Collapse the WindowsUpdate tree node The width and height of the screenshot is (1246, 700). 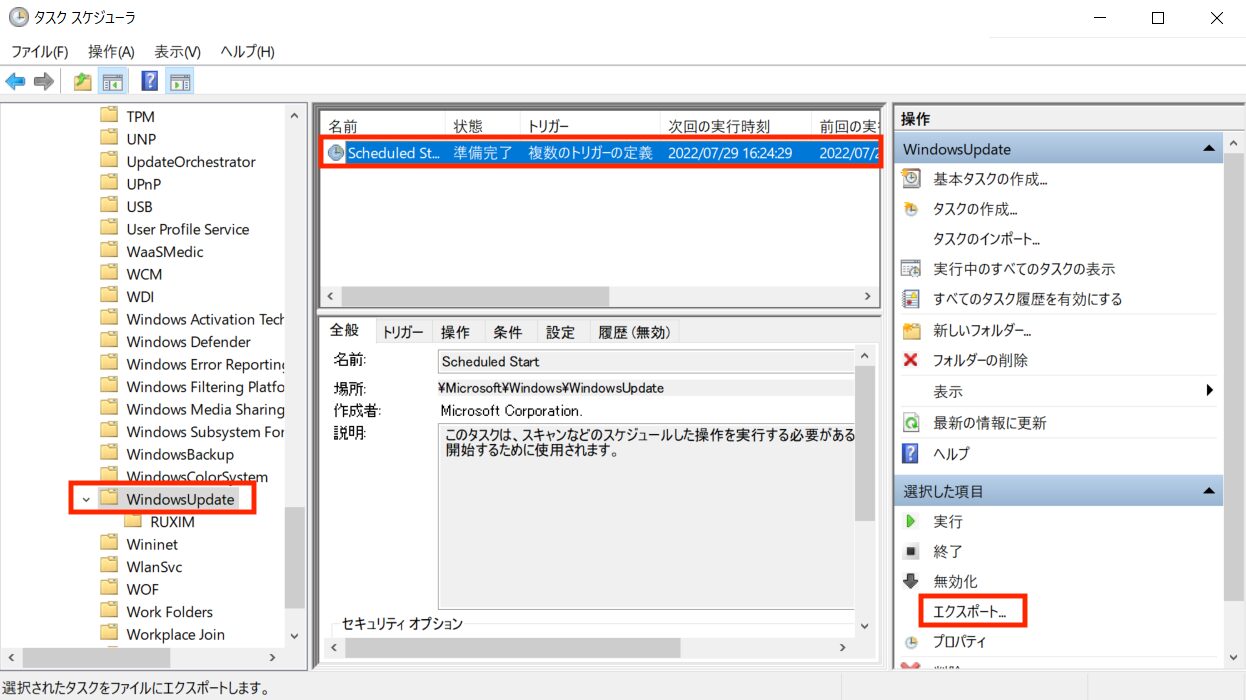point(86,498)
